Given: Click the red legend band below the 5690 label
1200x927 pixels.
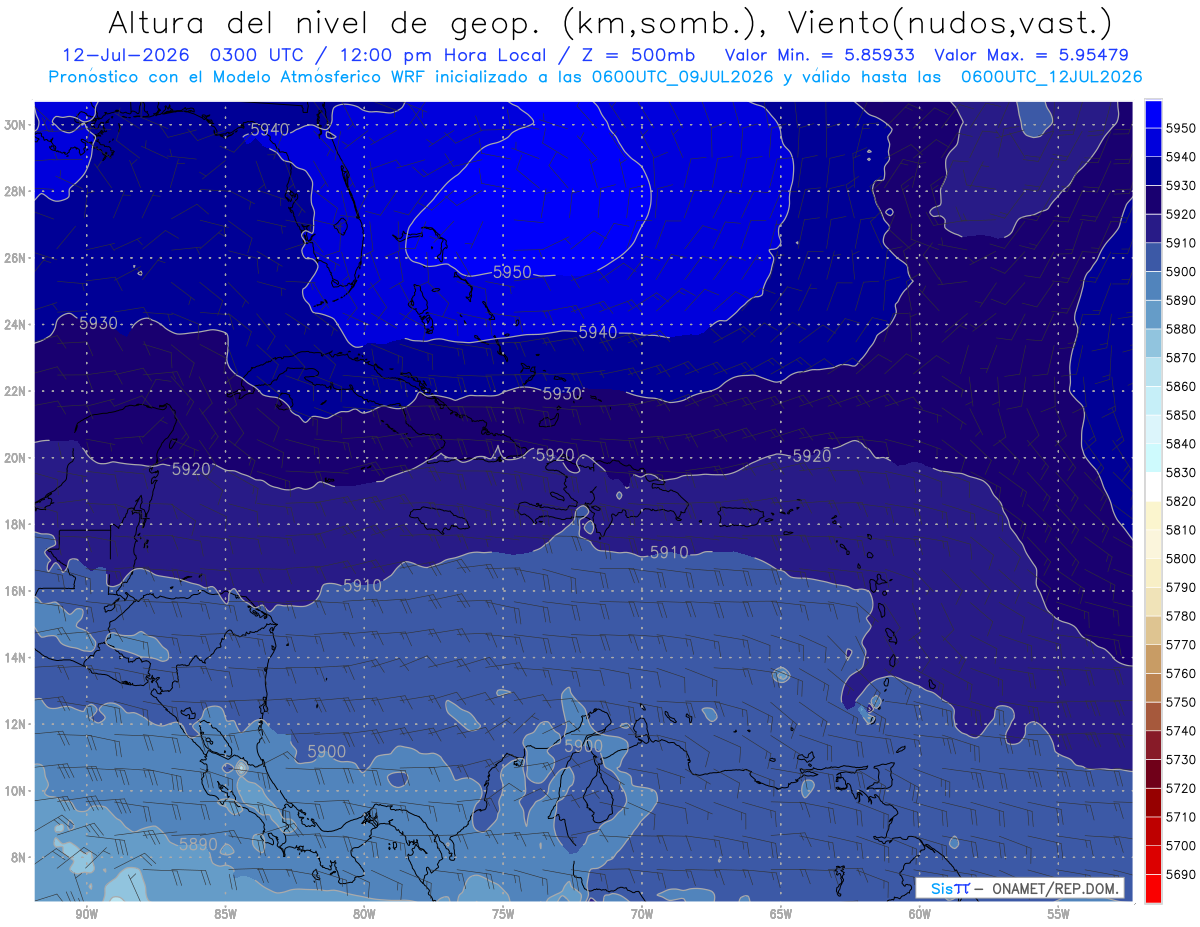Looking at the screenshot, I should coord(1153,888).
